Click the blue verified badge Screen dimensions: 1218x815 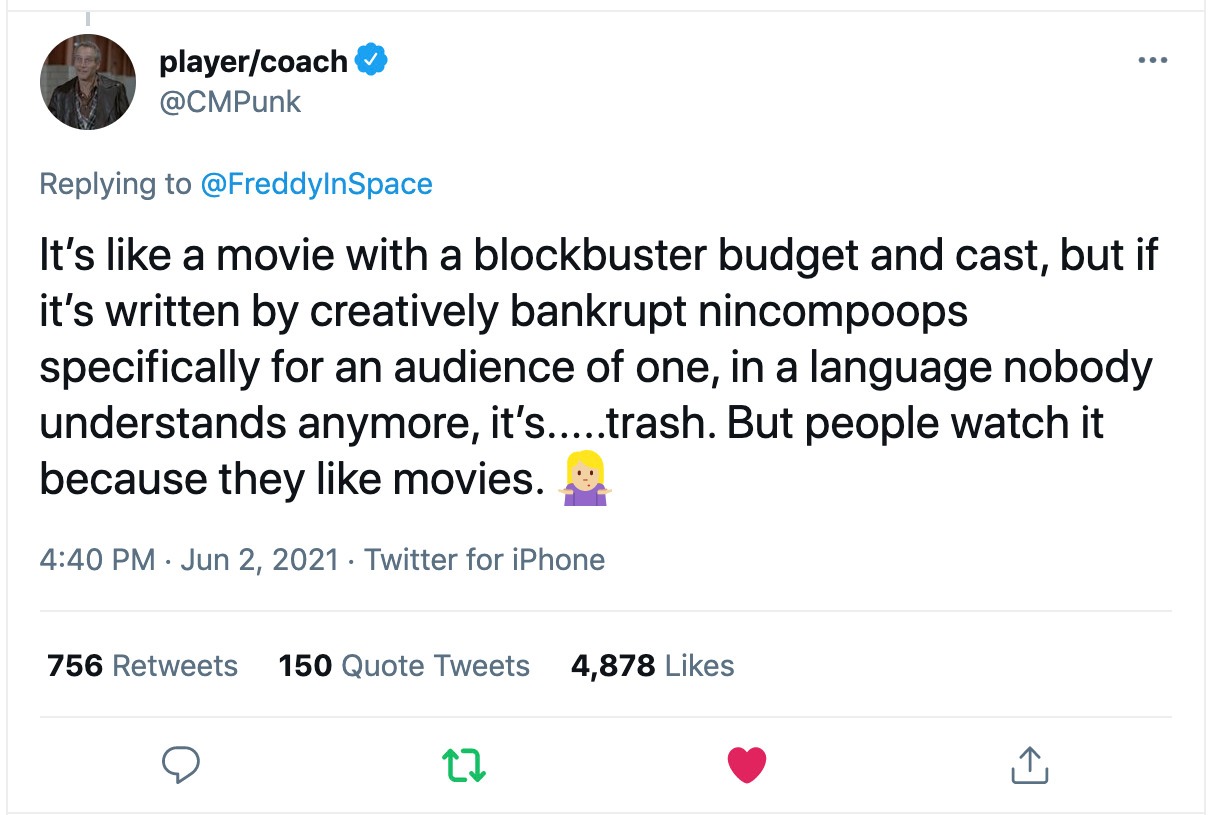[x=372, y=62]
